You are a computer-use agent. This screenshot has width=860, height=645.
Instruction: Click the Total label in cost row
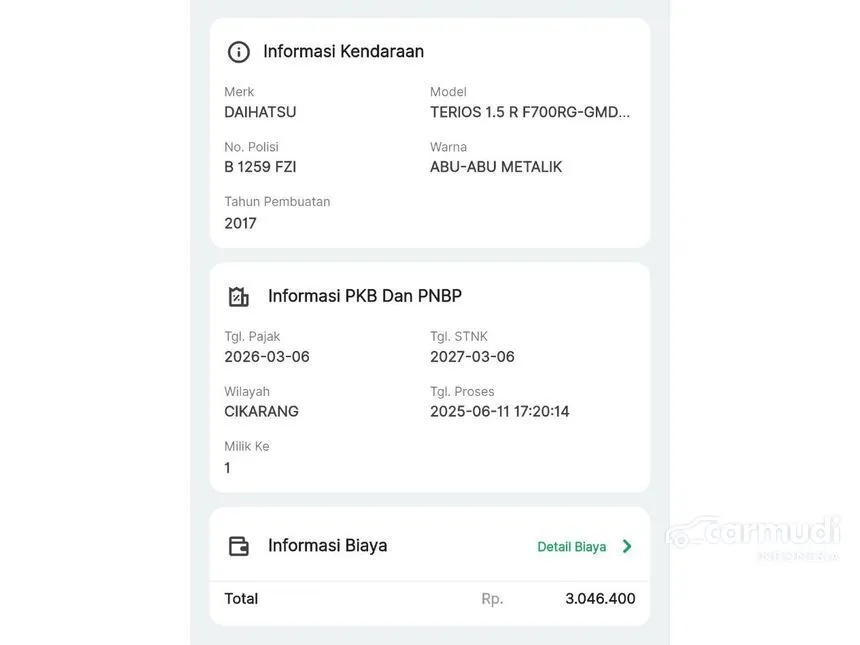coord(241,599)
